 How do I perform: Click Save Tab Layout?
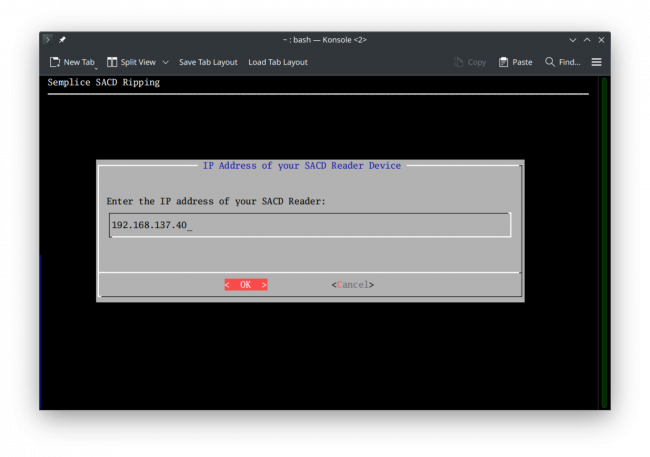pos(208,62)
